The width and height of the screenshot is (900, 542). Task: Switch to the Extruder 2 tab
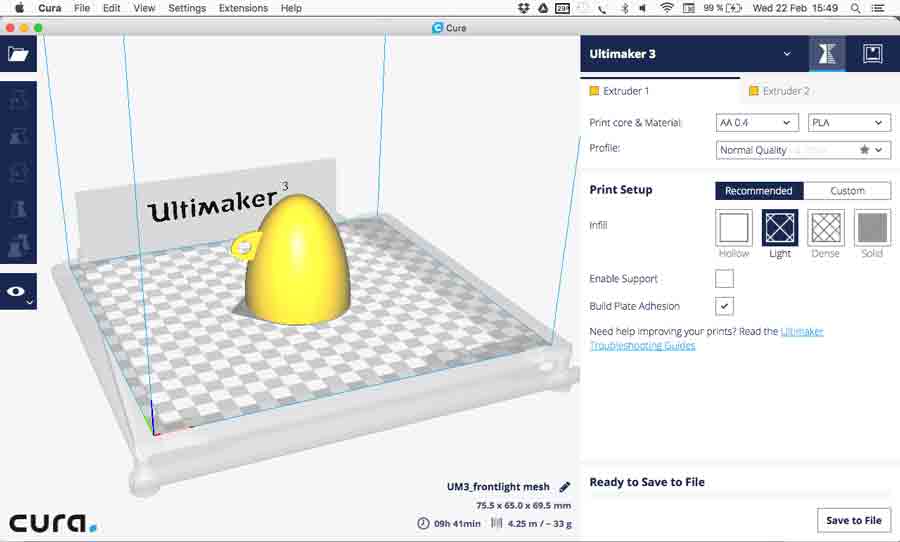tap(785, 91)
